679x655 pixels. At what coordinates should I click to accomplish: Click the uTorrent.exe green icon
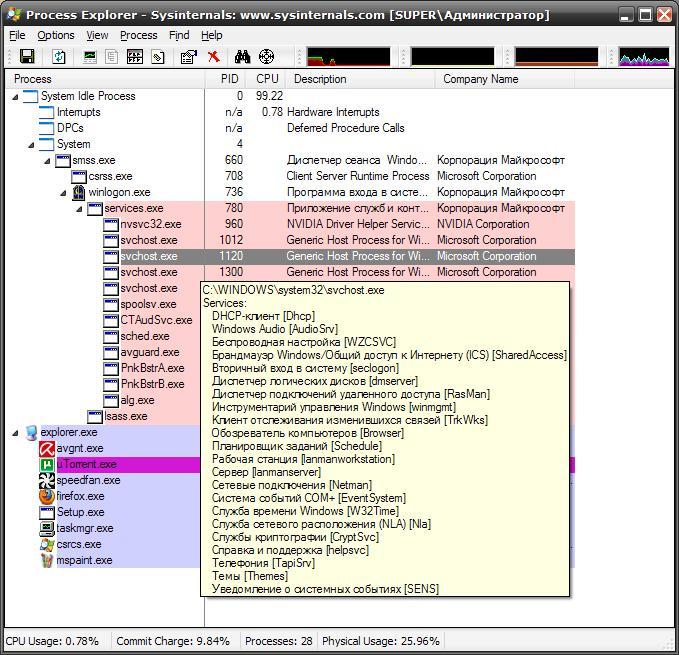pyautogui.click(x=47, y=465)
